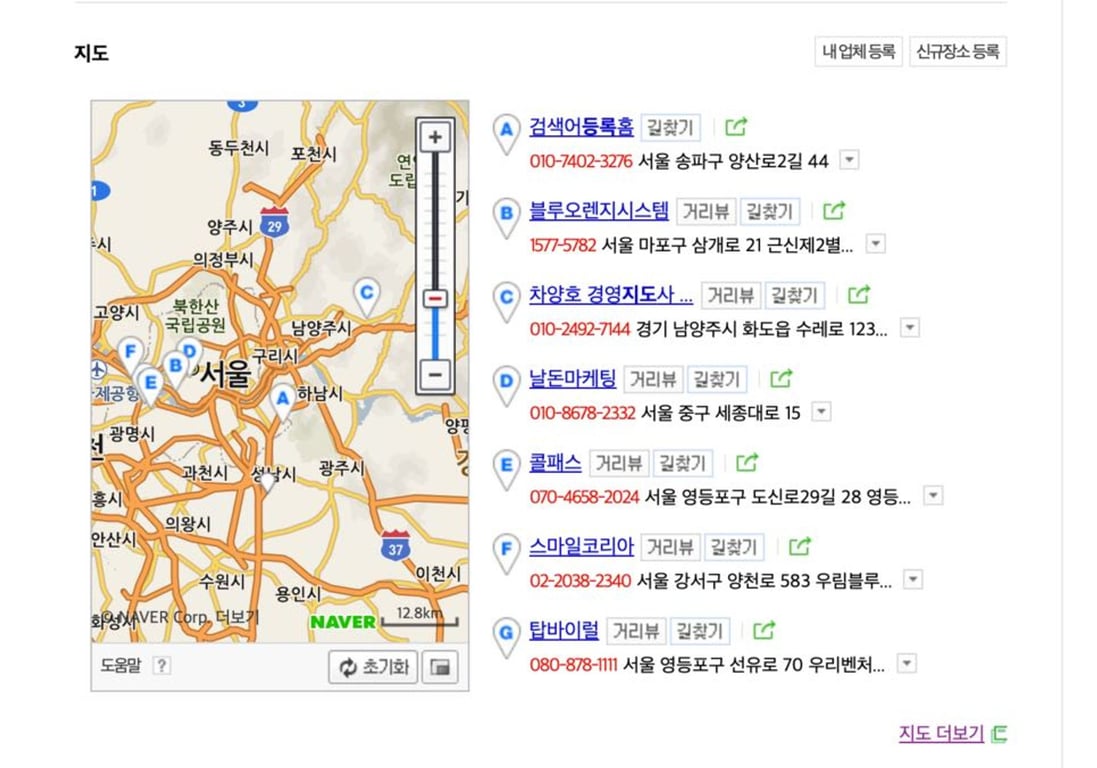
Task: Click the zoom out minus button on map
Action: (434, 374)
